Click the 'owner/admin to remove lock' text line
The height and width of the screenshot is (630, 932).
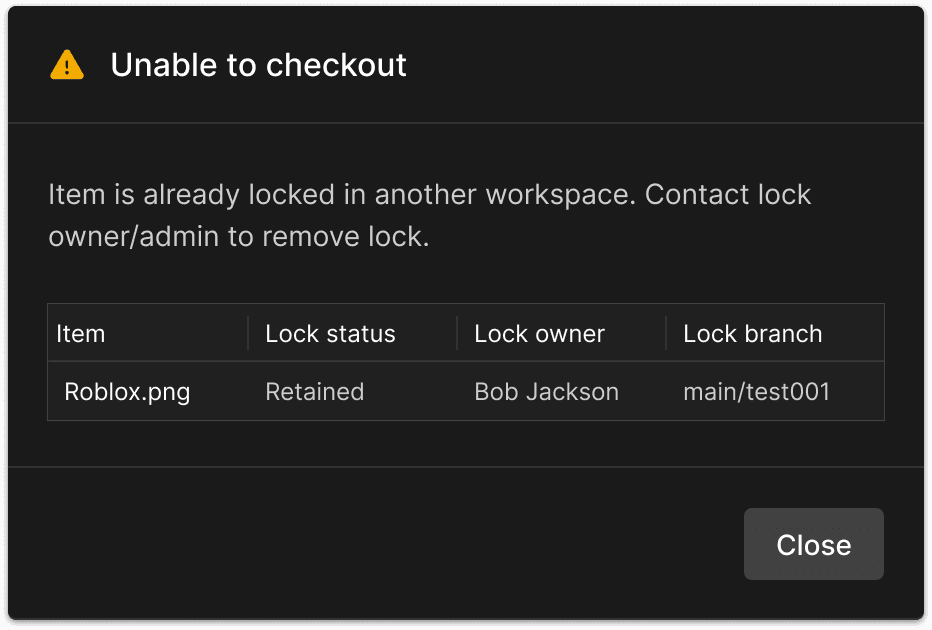238,238
